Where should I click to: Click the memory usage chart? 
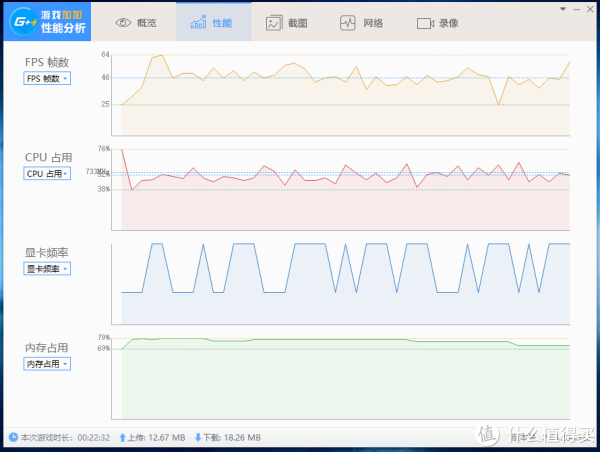pyautogui.click(x=341, y=378)
